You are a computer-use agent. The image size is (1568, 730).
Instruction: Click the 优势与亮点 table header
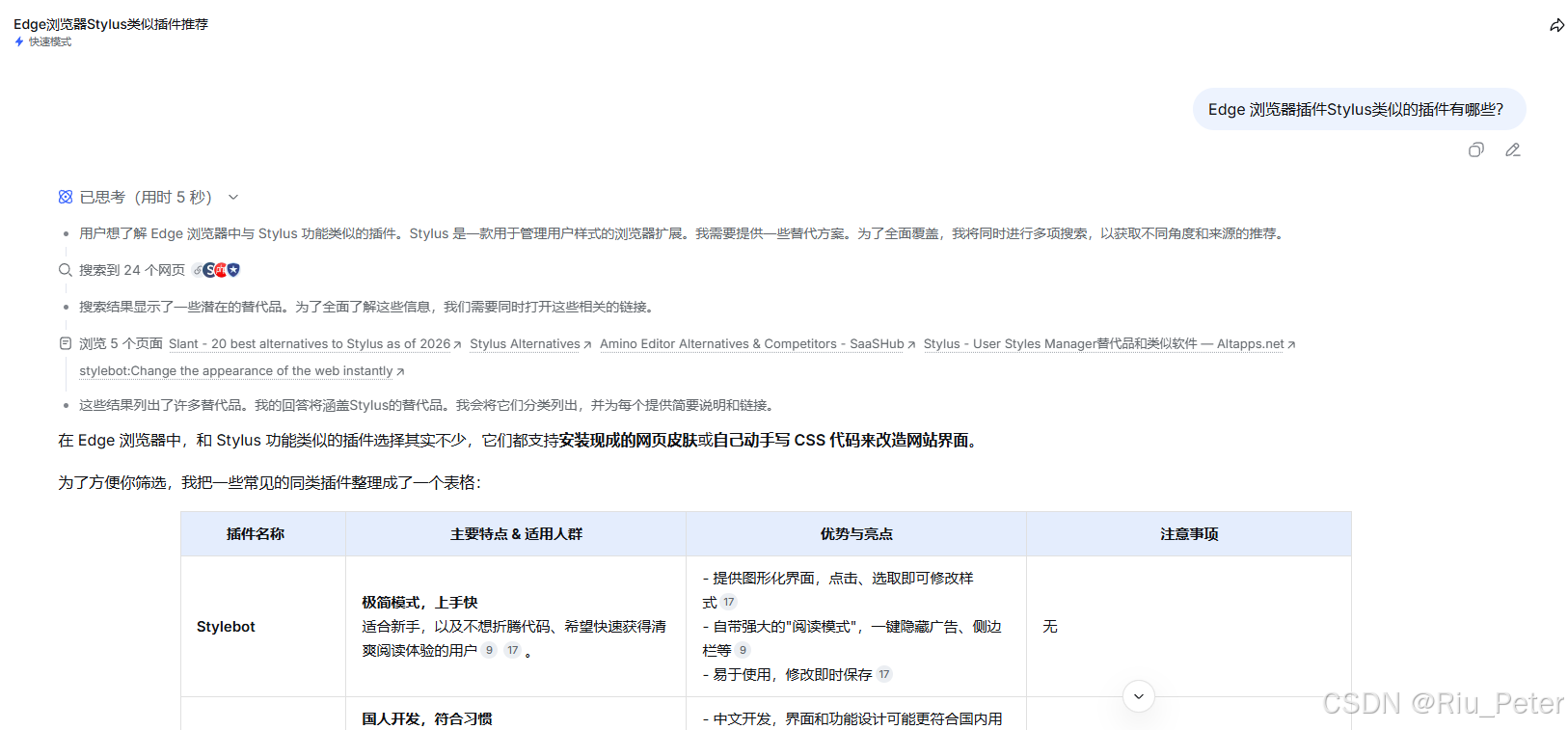tap(856, 533)
